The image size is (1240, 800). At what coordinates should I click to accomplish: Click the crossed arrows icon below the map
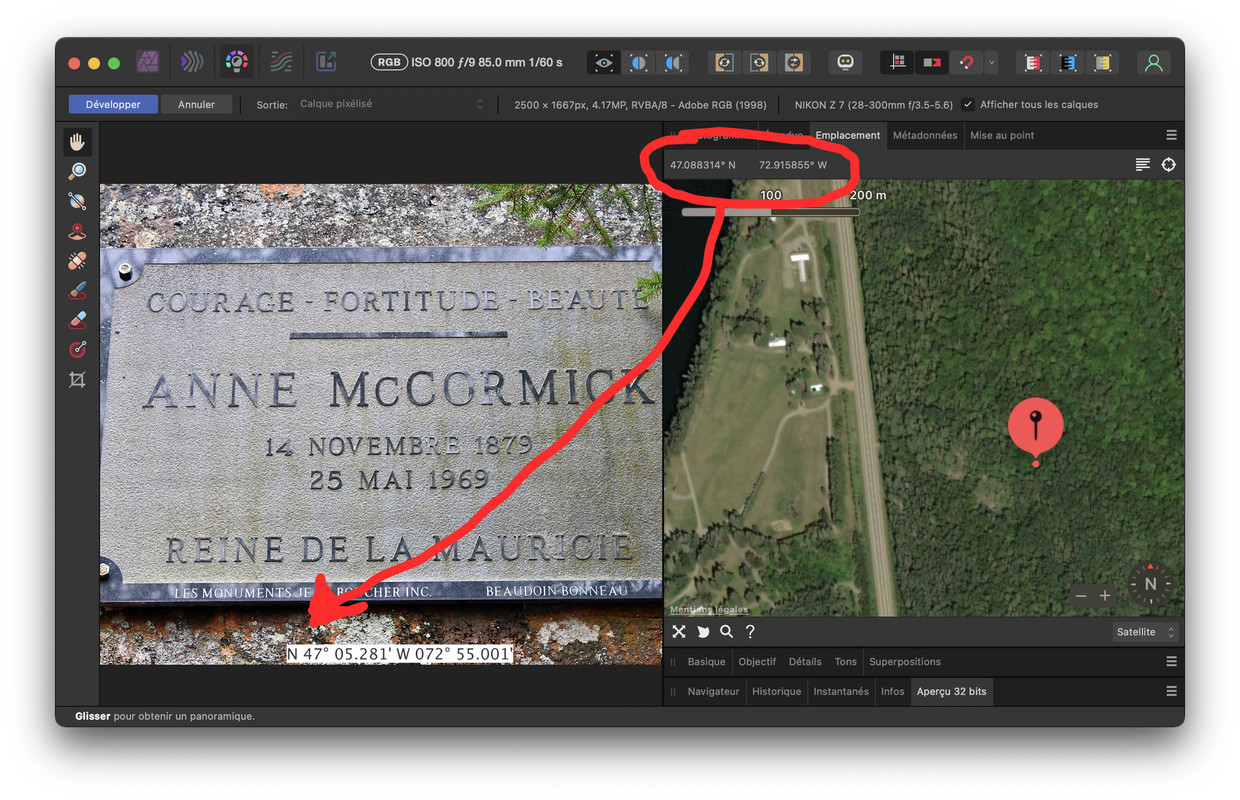pyautogui.click(x=679, y=632)
